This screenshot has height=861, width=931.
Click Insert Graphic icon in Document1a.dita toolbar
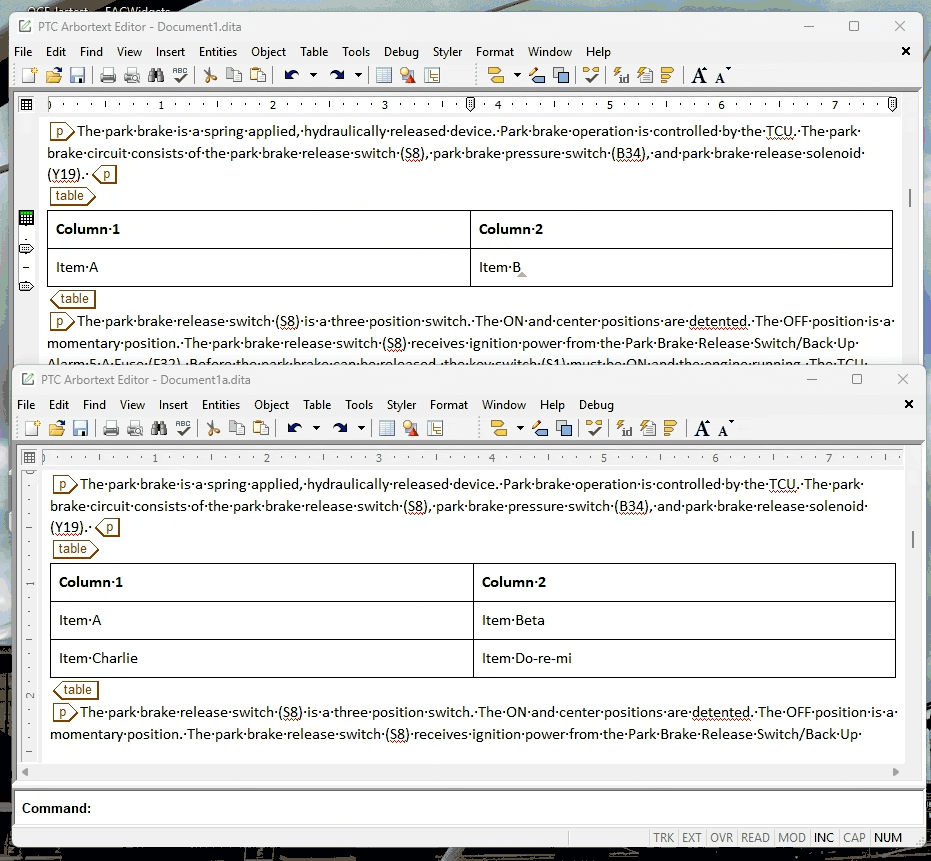tap(411, 428)
